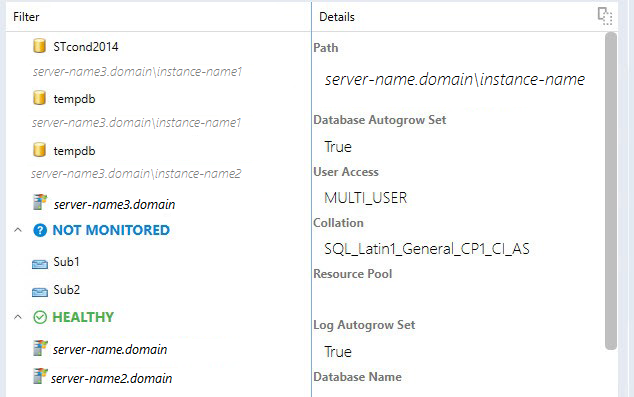The image size is (634, 397).
Task: Click the Database Autogrow Set True value
Action: coord(338,147)
